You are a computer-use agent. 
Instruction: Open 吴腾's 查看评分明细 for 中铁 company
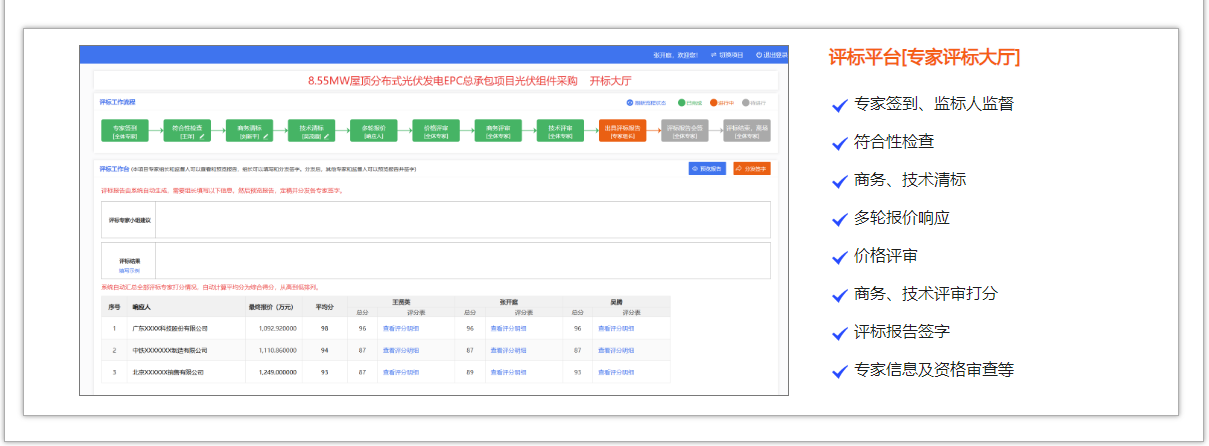click(616, 350)
